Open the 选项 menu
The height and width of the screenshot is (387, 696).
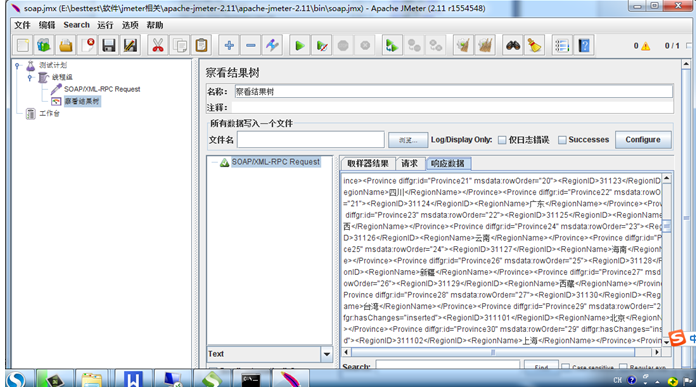(x=130, y=25)
